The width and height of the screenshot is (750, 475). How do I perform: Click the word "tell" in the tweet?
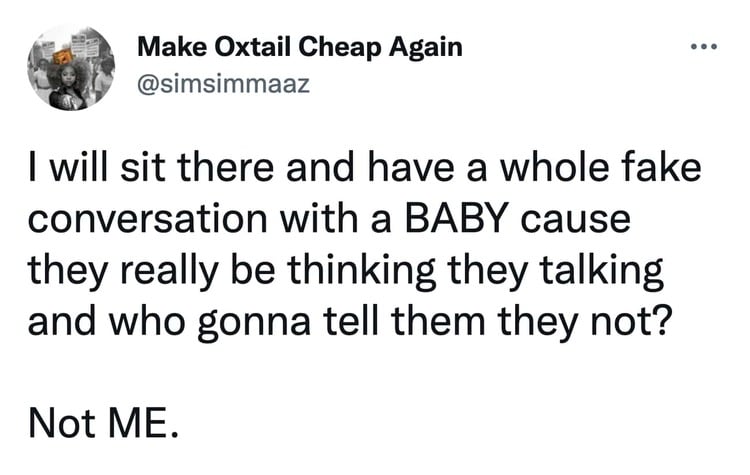point(324,318)
